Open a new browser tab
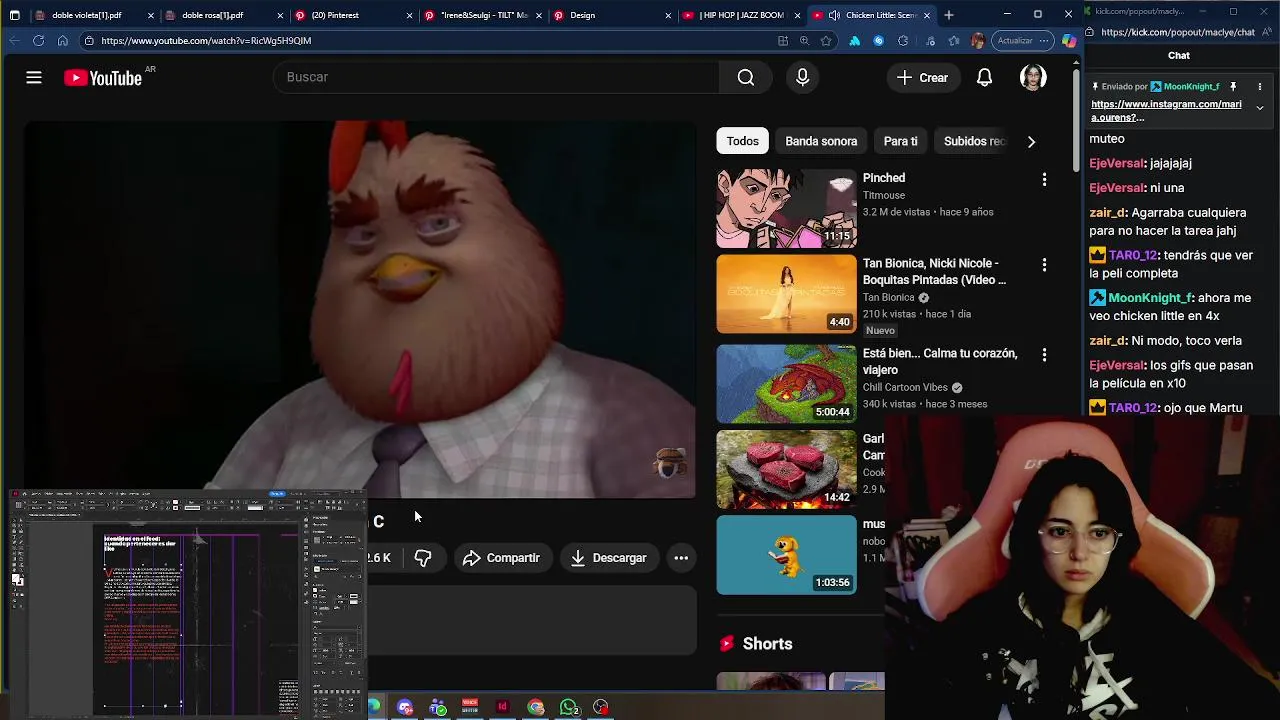Screen dimensions: 1280x720 (949, 15)
